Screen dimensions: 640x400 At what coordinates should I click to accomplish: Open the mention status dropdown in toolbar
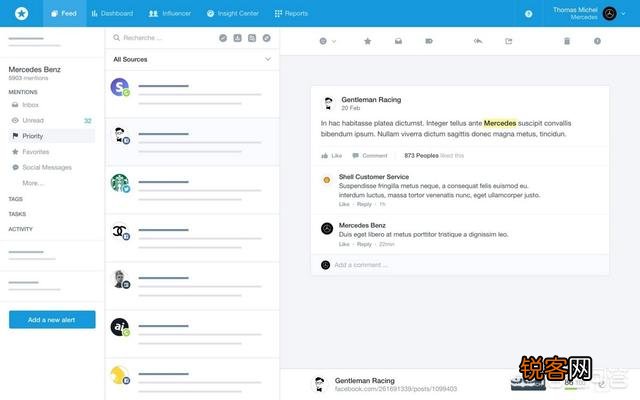pos(328,41)
